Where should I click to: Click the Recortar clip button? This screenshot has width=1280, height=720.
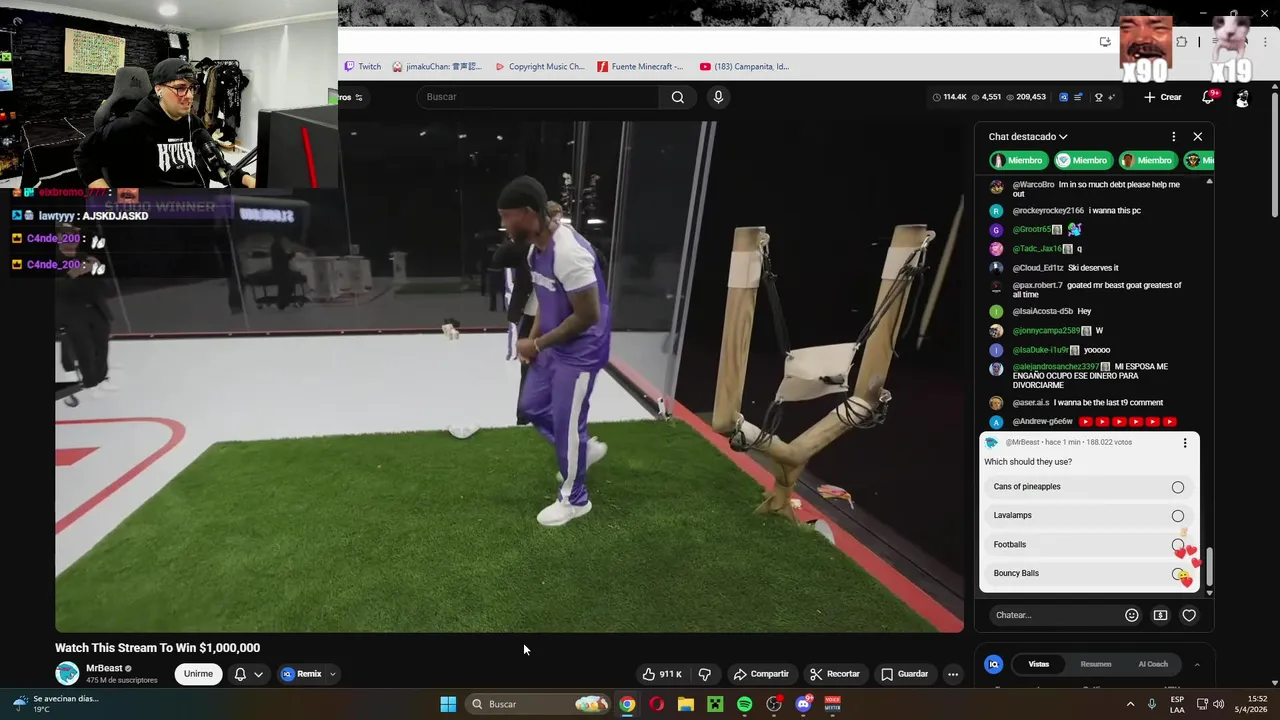pos(835,674)
